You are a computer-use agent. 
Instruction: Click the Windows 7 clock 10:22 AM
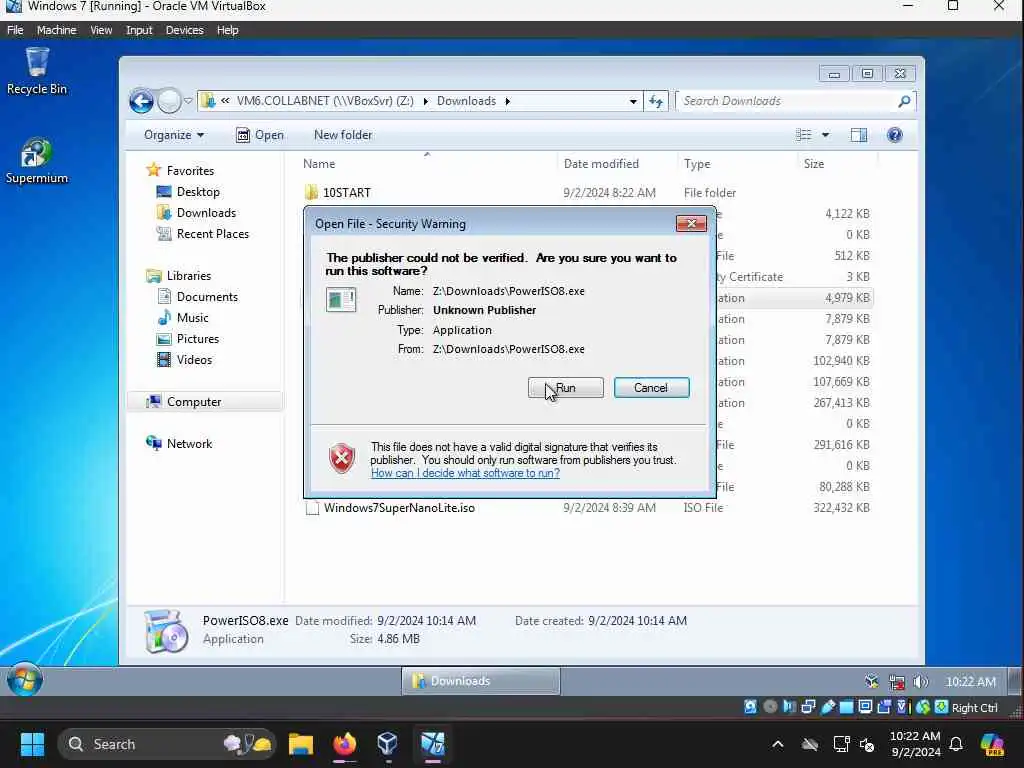point(971,682)
